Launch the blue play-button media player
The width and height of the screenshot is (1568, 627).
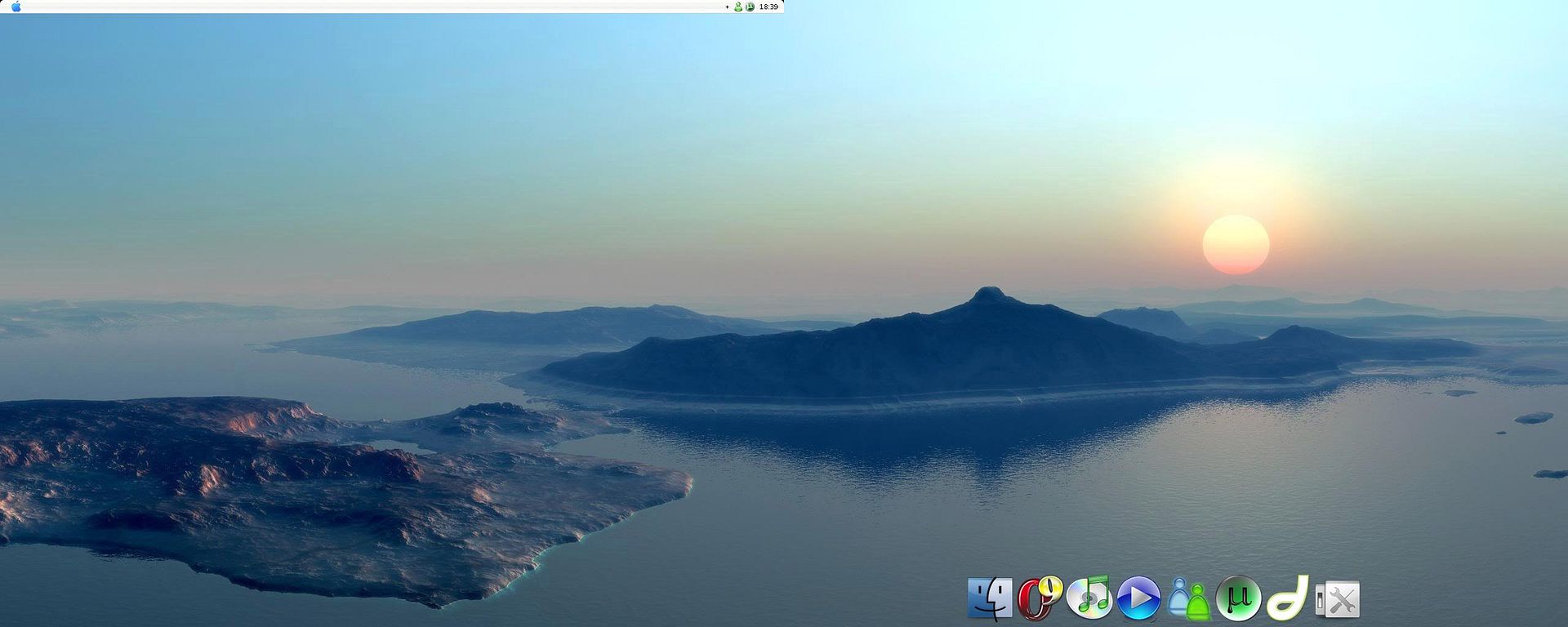[x=1138, y=598]
